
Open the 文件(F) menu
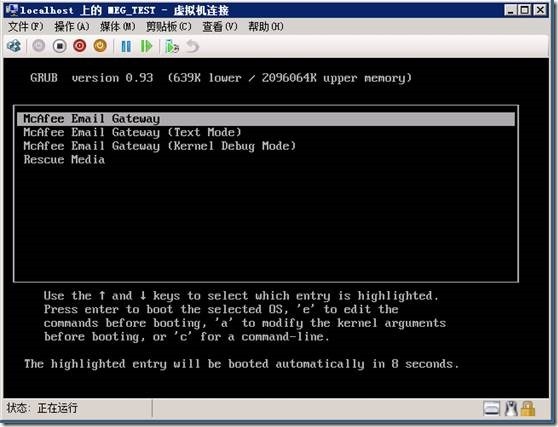25,27
